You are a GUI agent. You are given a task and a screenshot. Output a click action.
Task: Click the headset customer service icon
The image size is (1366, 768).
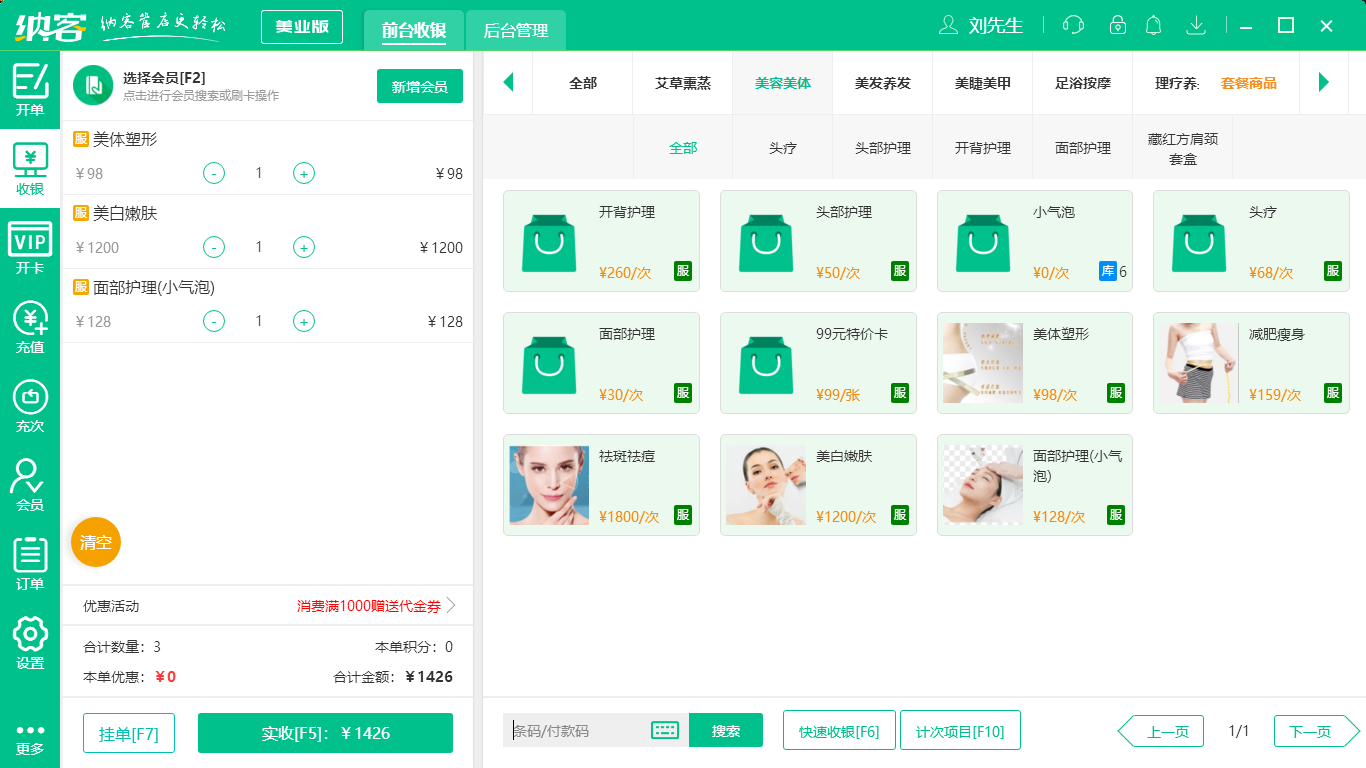click(1072, 25)
